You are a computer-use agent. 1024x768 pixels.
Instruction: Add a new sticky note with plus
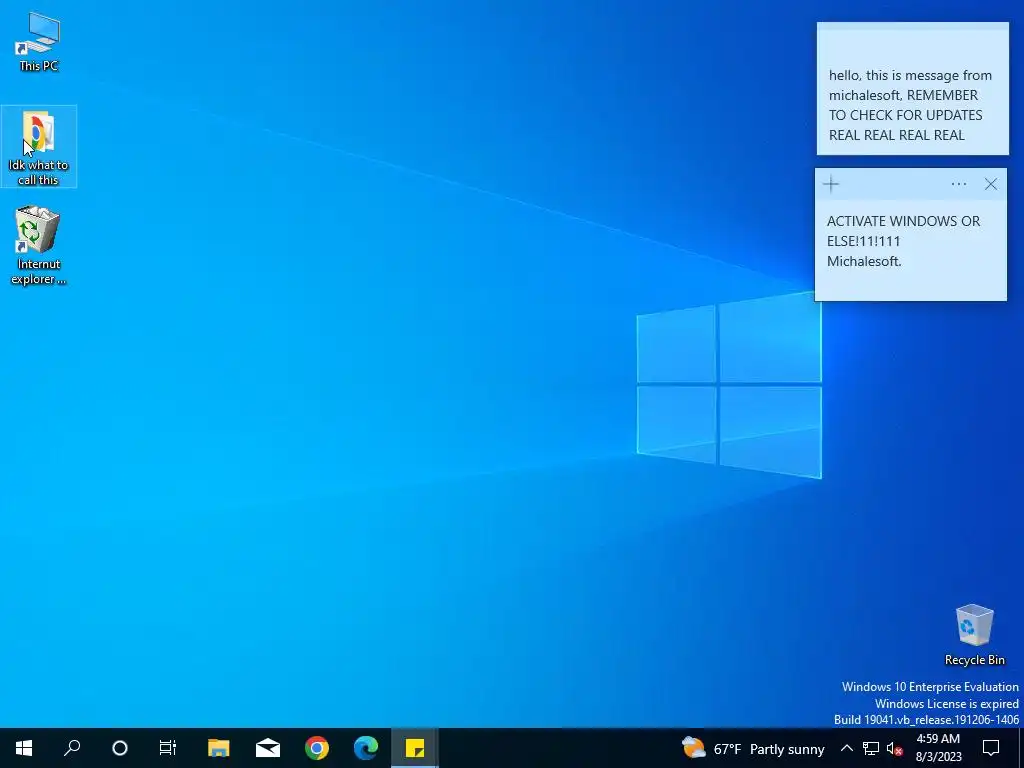831,184
